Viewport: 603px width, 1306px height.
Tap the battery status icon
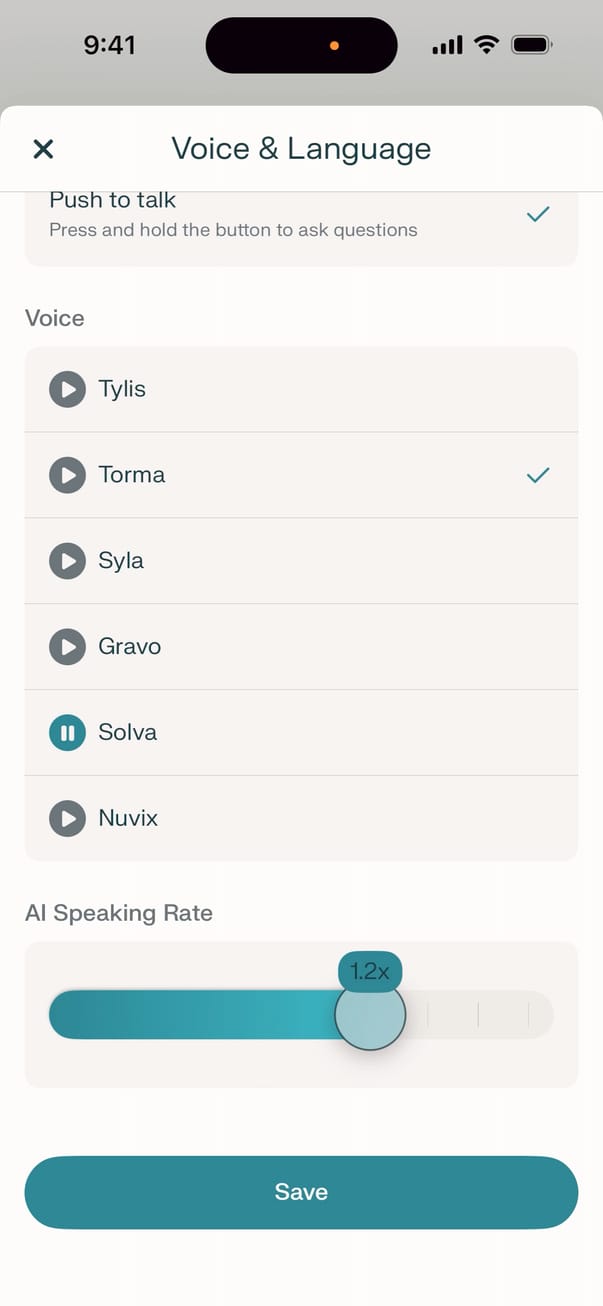[530, 45]
